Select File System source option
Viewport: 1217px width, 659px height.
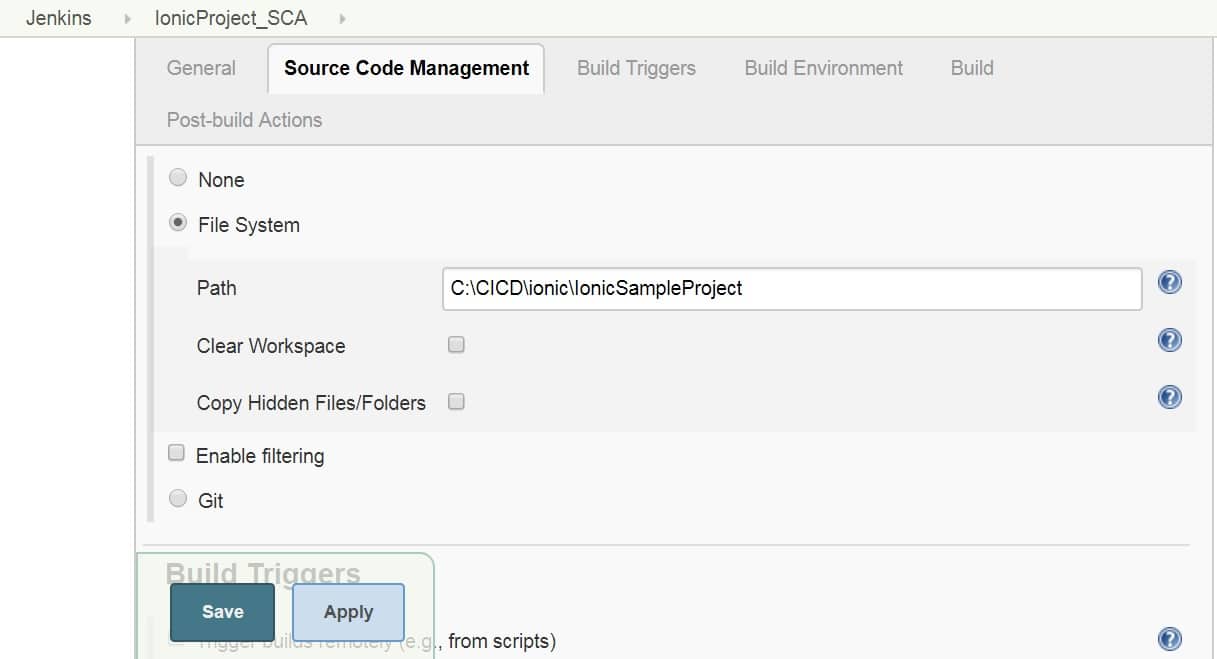click(x=178, y=223)
